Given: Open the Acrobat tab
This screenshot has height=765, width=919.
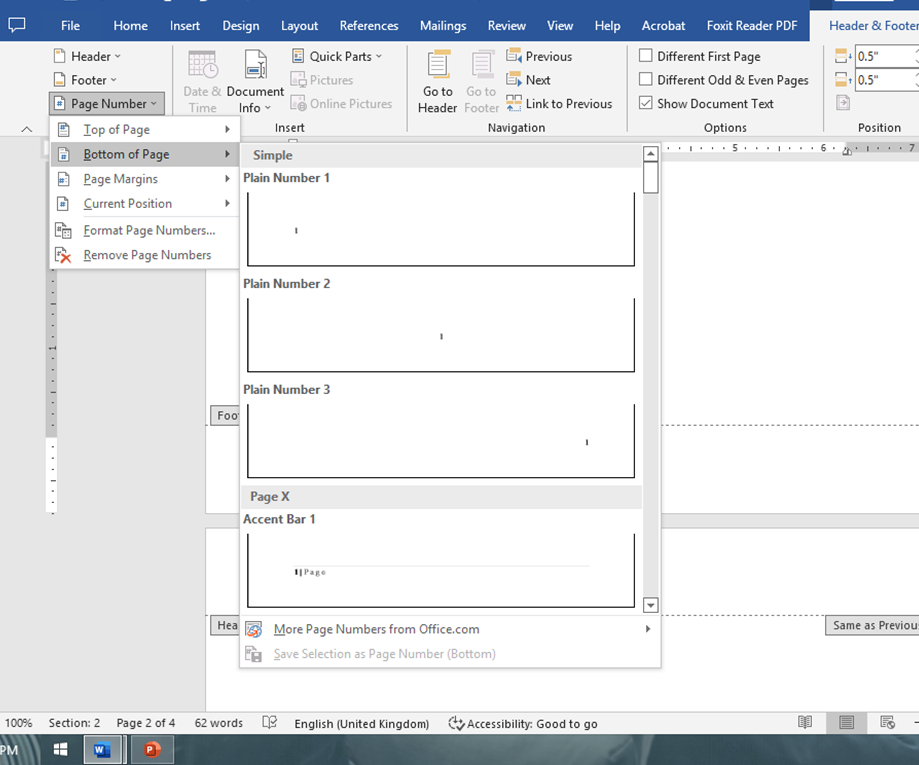Looking at the screenshot, I should (663, 26).
